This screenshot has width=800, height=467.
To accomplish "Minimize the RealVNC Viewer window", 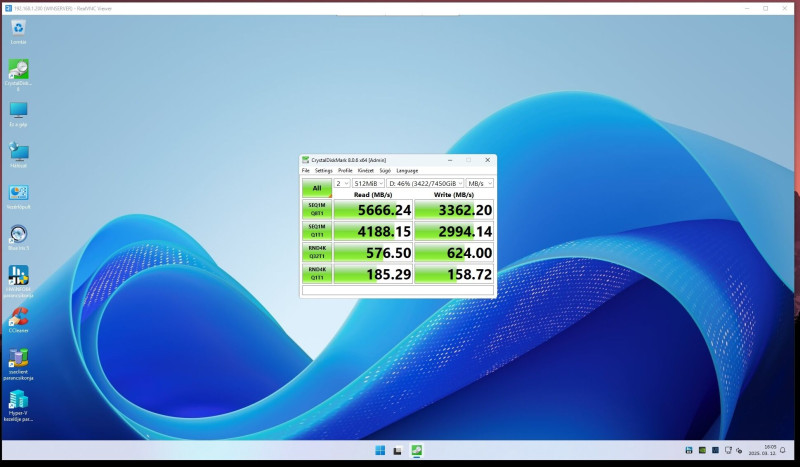I will click(747, 8).
